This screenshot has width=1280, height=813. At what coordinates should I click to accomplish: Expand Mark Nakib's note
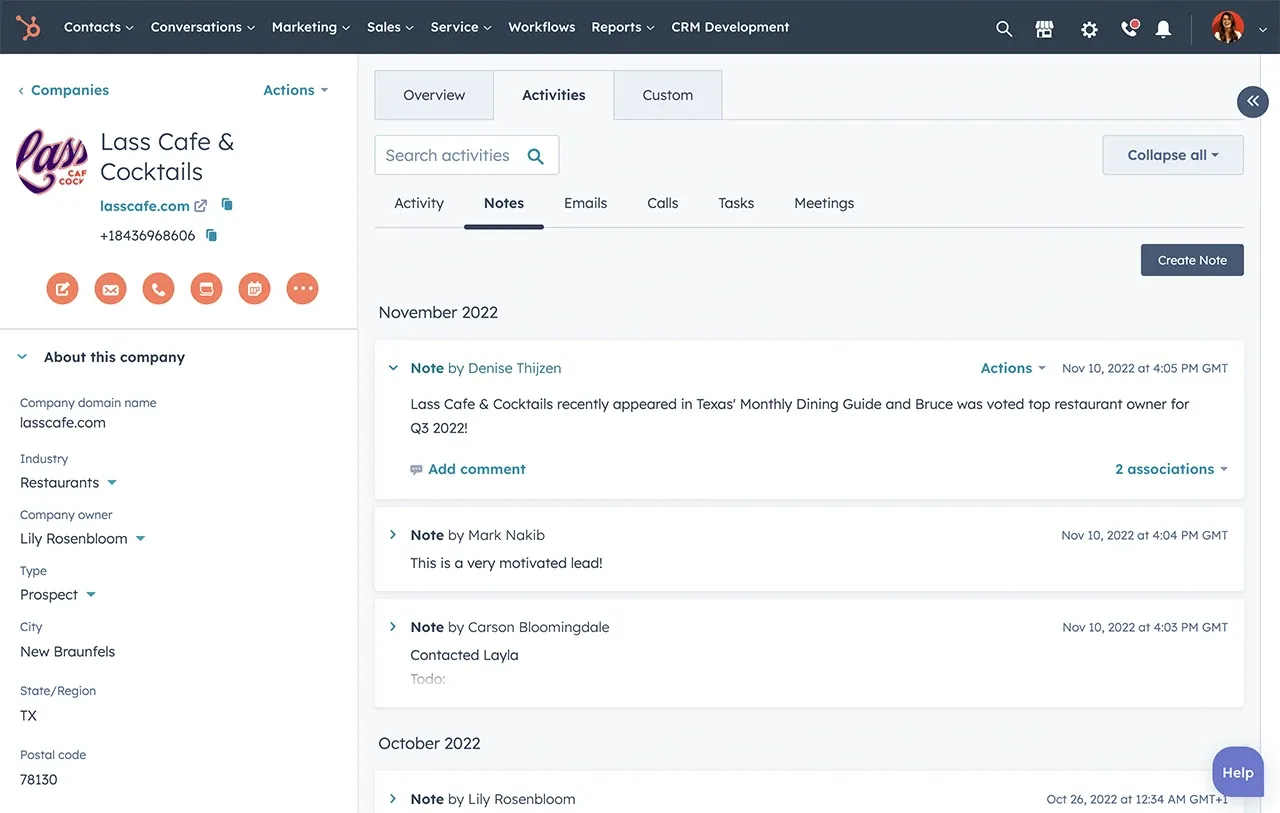click(x=392, y=535)
